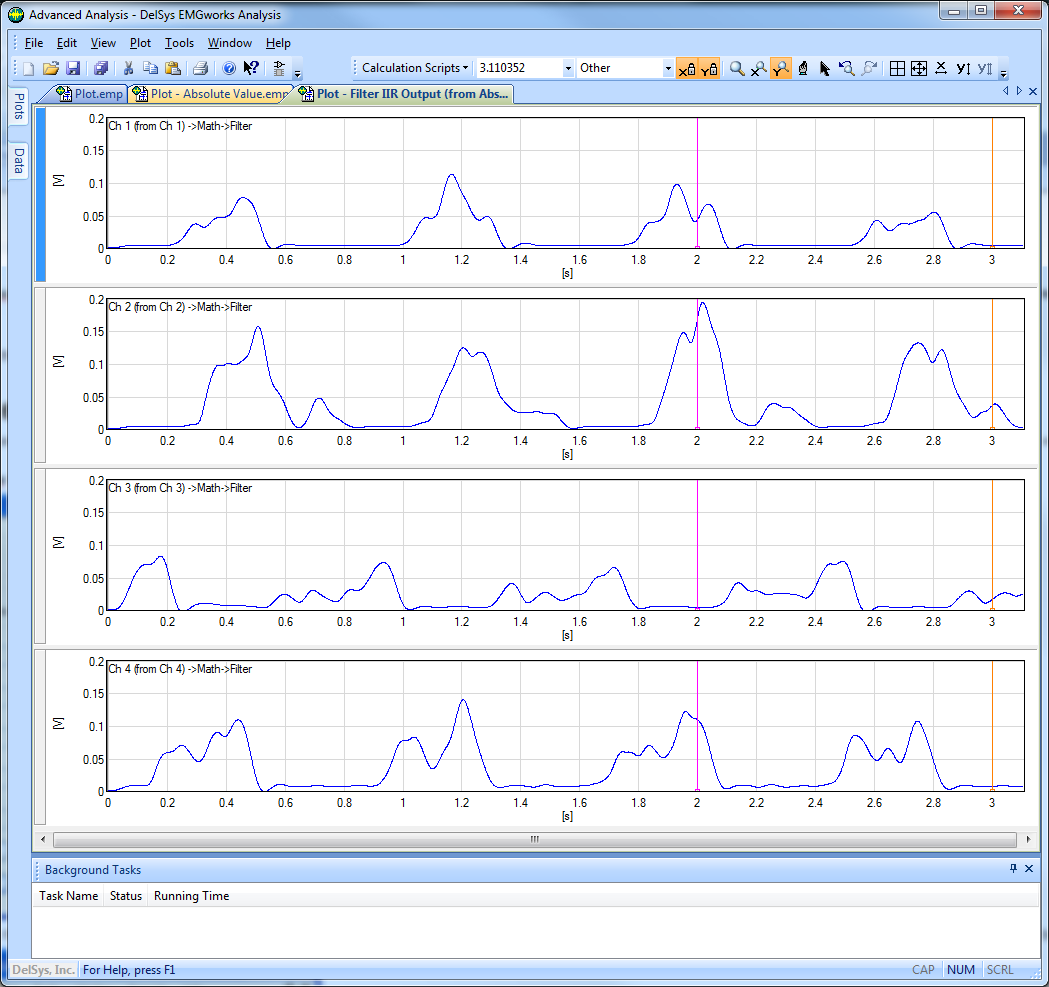Click the grid layout icon
The width and height of the screenshot is (1049, 987).
click(x=897, y=69)
